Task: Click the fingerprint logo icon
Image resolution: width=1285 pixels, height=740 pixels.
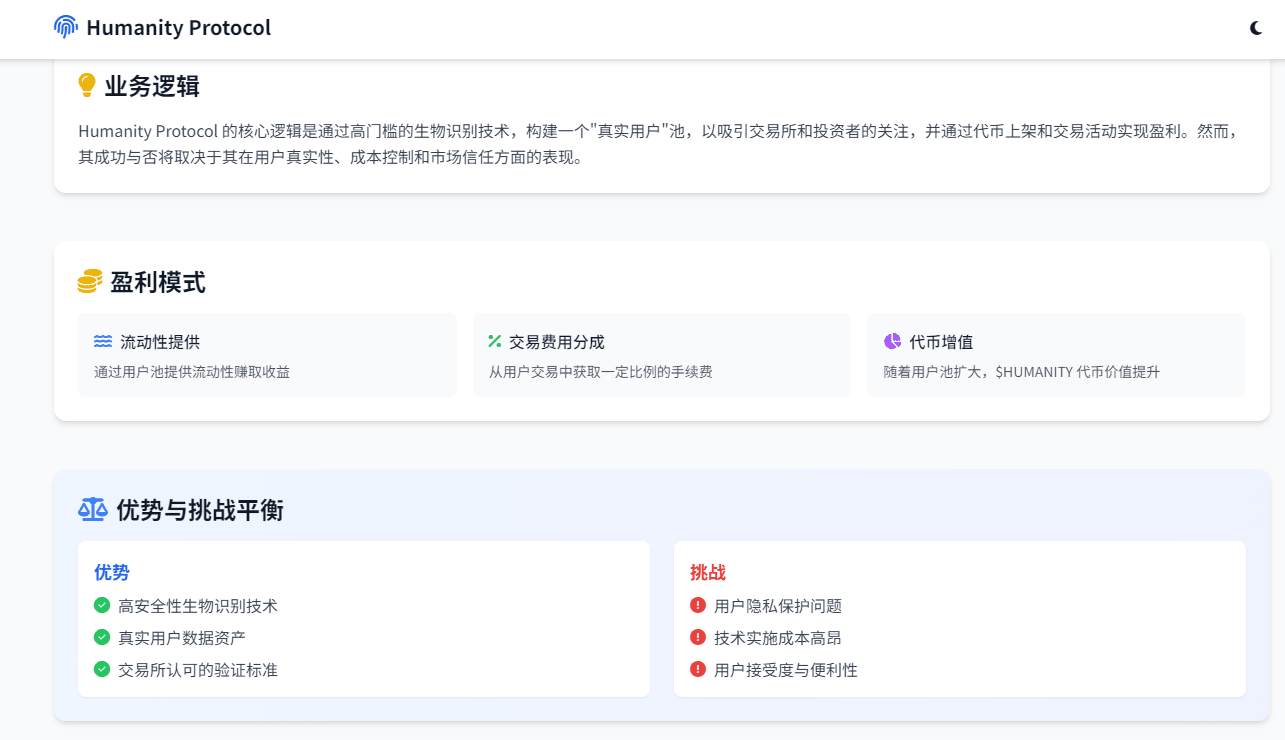Action: click(66, 27)
